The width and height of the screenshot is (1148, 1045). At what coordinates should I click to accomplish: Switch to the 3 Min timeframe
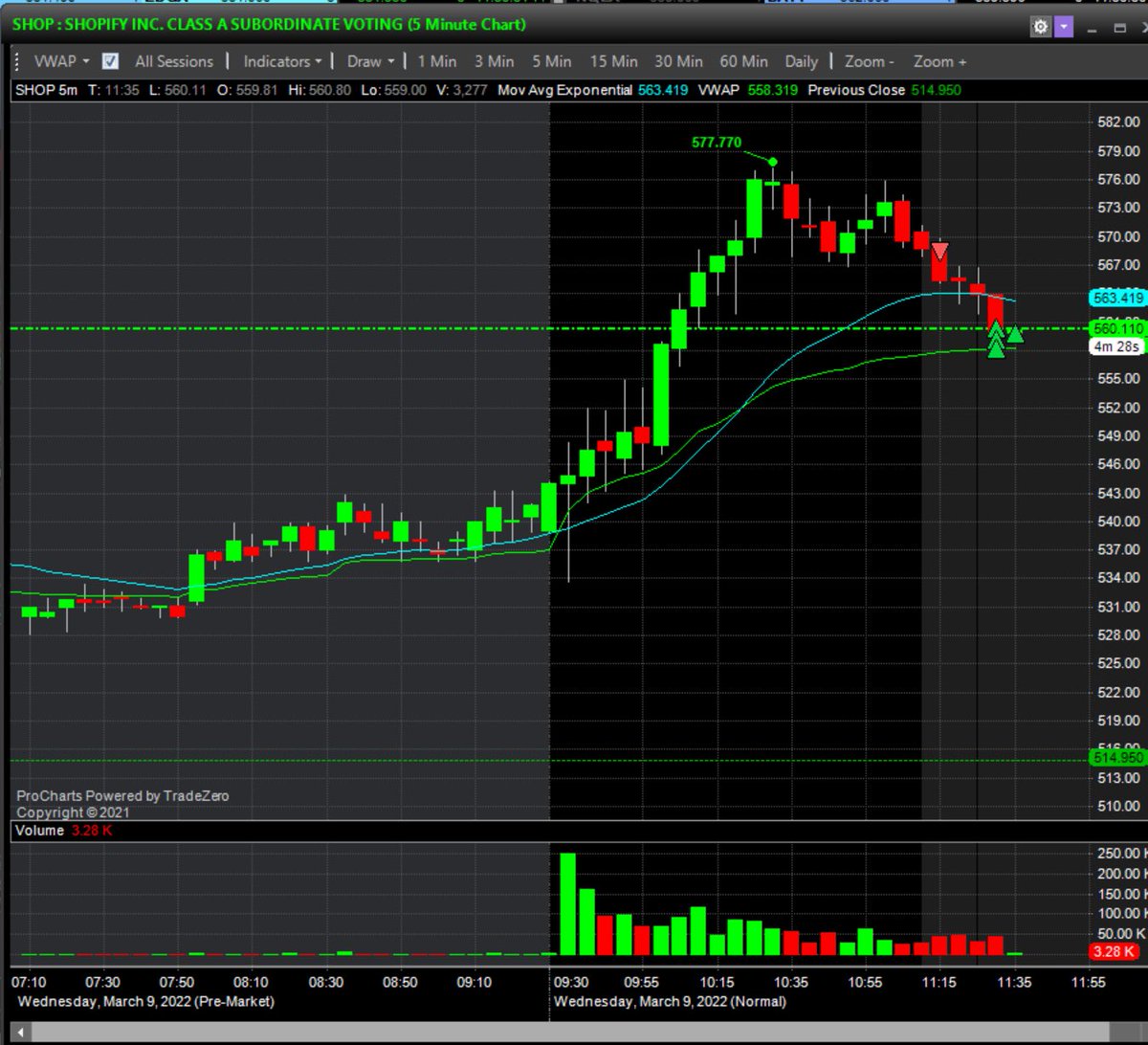[494, 61]
